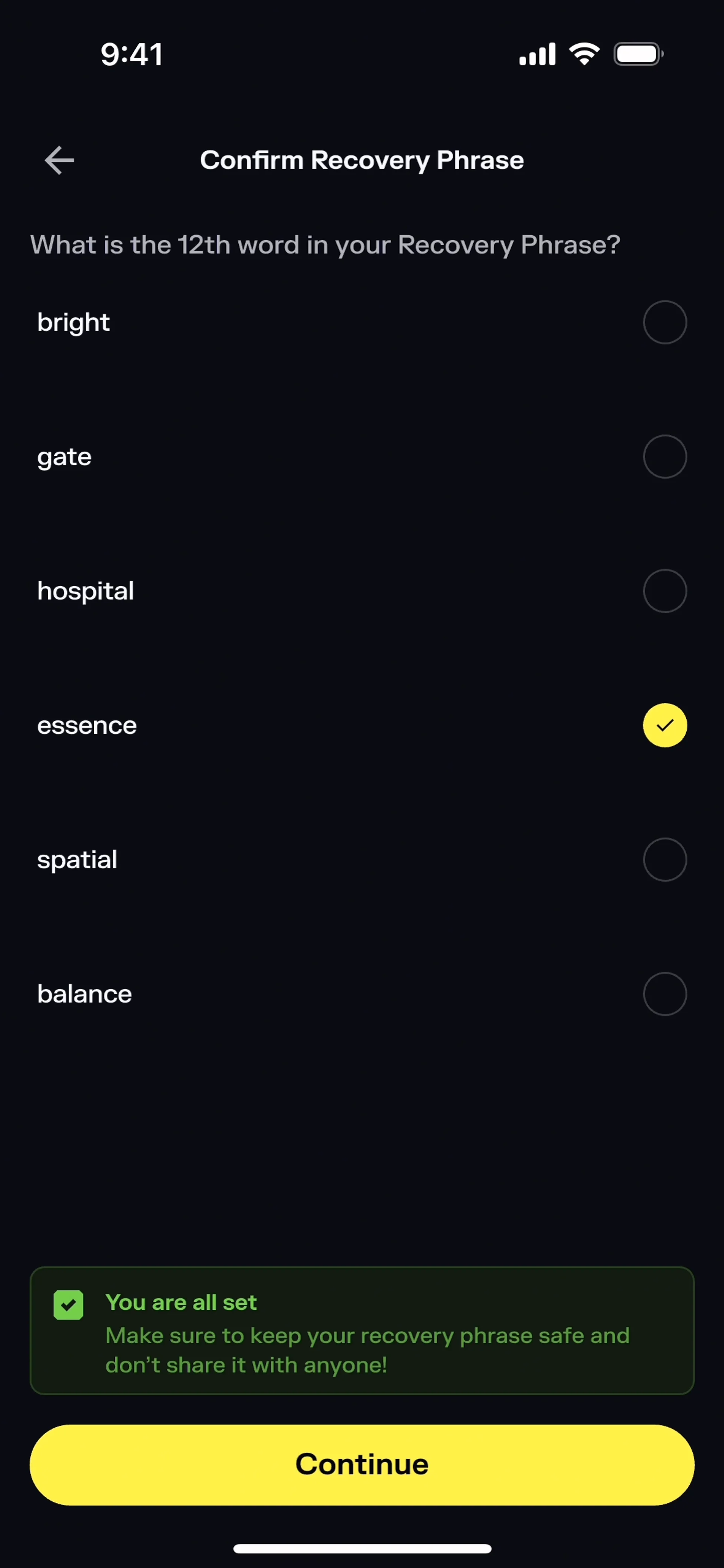Tap the word label bright

pos(74,323)
